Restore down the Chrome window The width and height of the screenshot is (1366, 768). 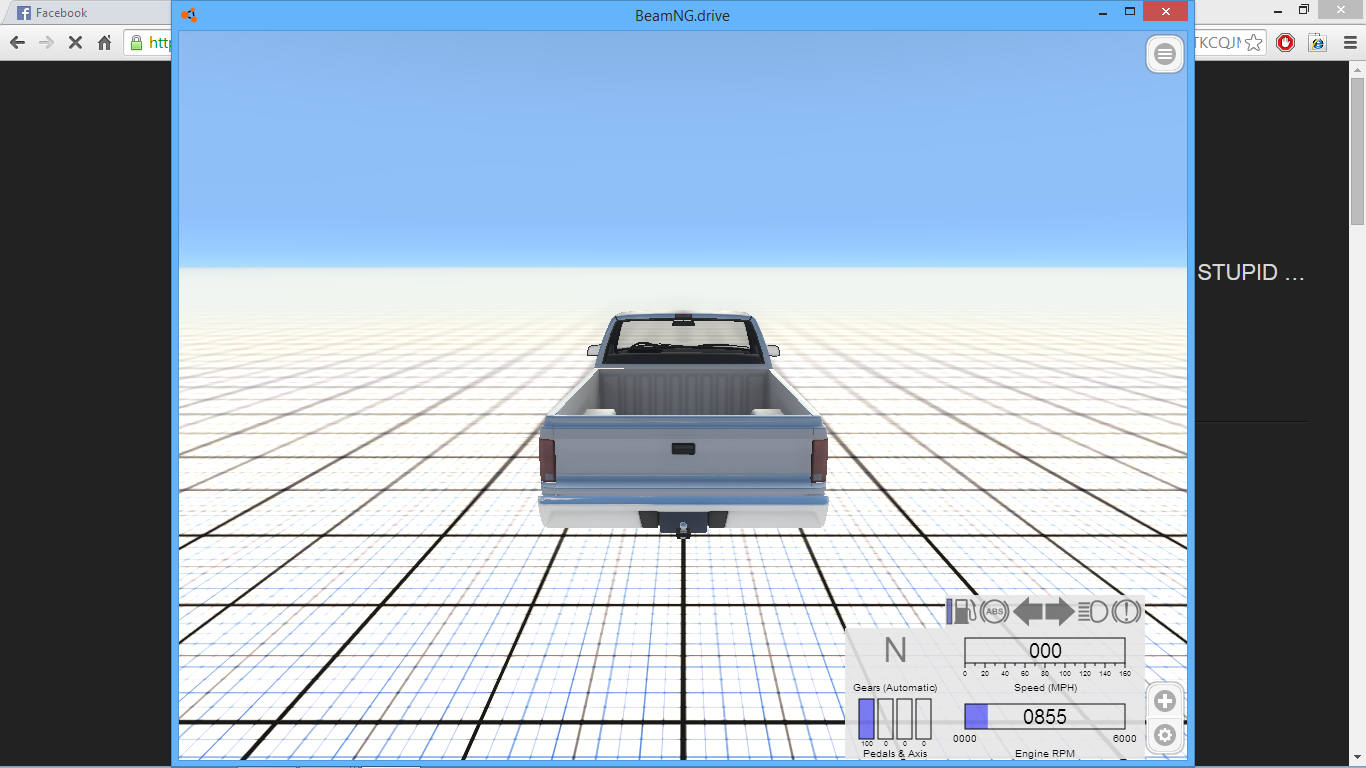(x=1304, y=10)
